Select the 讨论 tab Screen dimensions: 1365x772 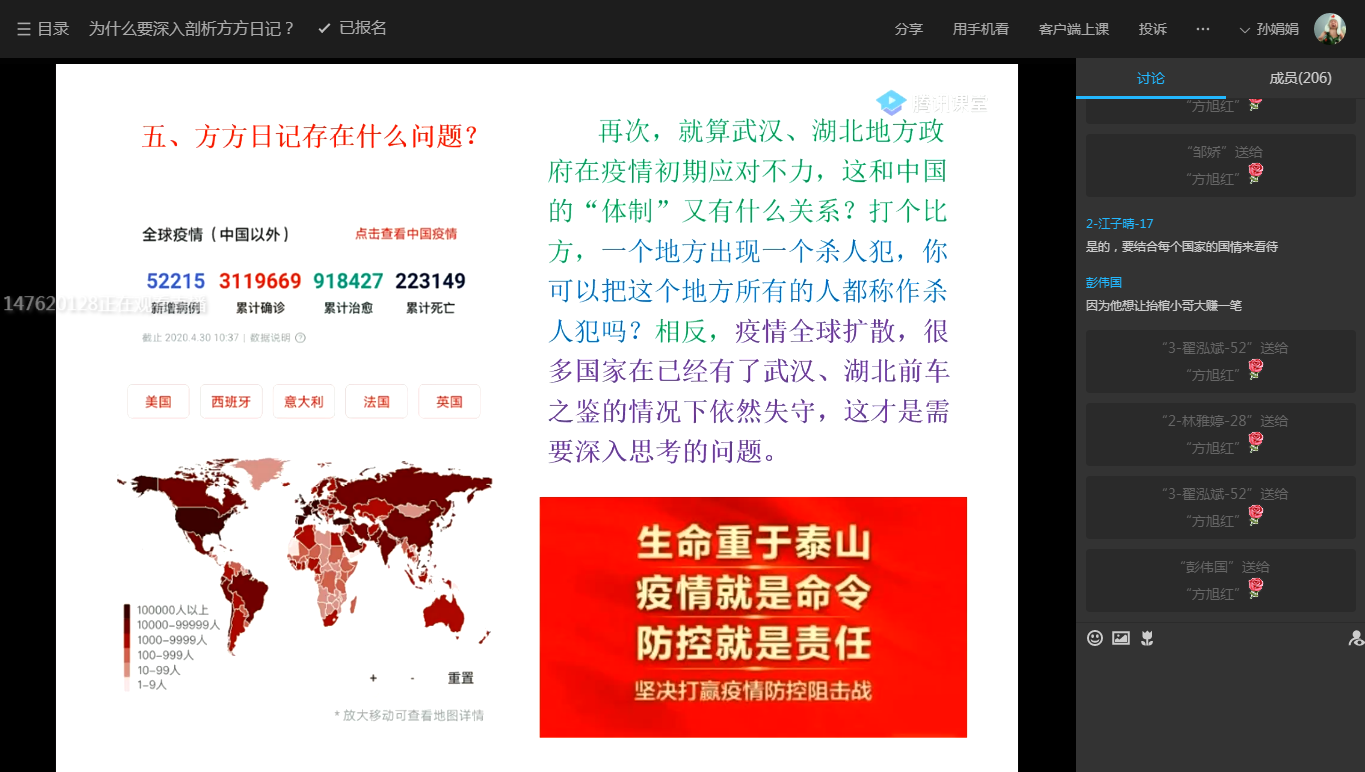pyautogui.click(x=1150, y=78)
